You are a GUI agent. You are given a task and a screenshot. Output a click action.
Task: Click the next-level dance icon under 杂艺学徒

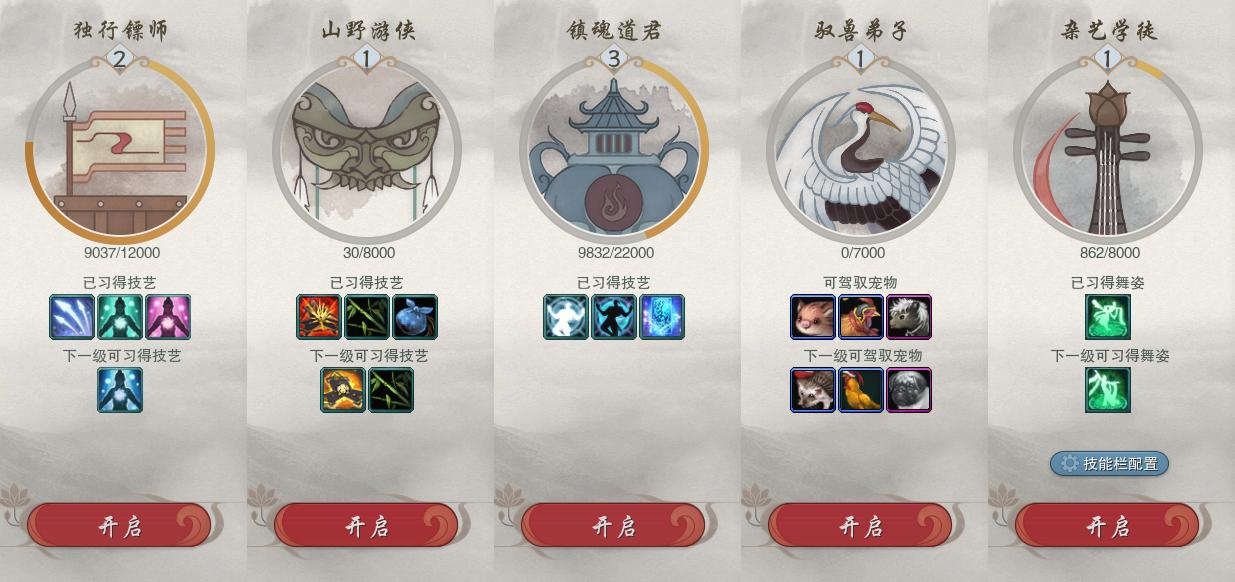(1108, 390)
